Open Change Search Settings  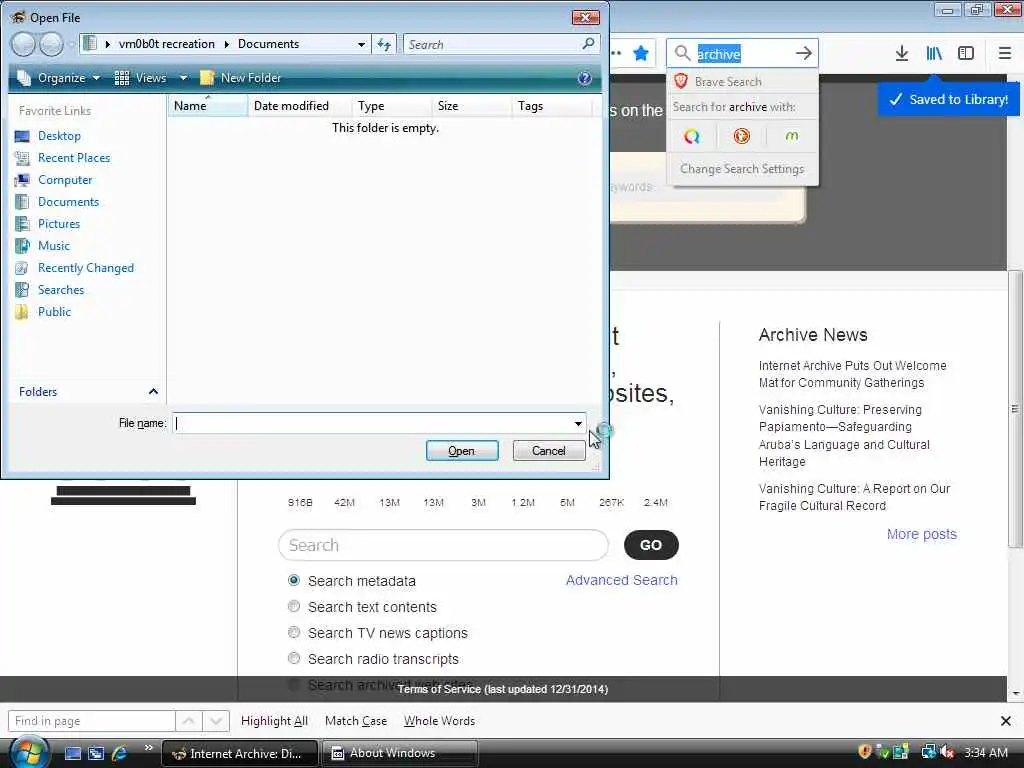click(742, 169)
